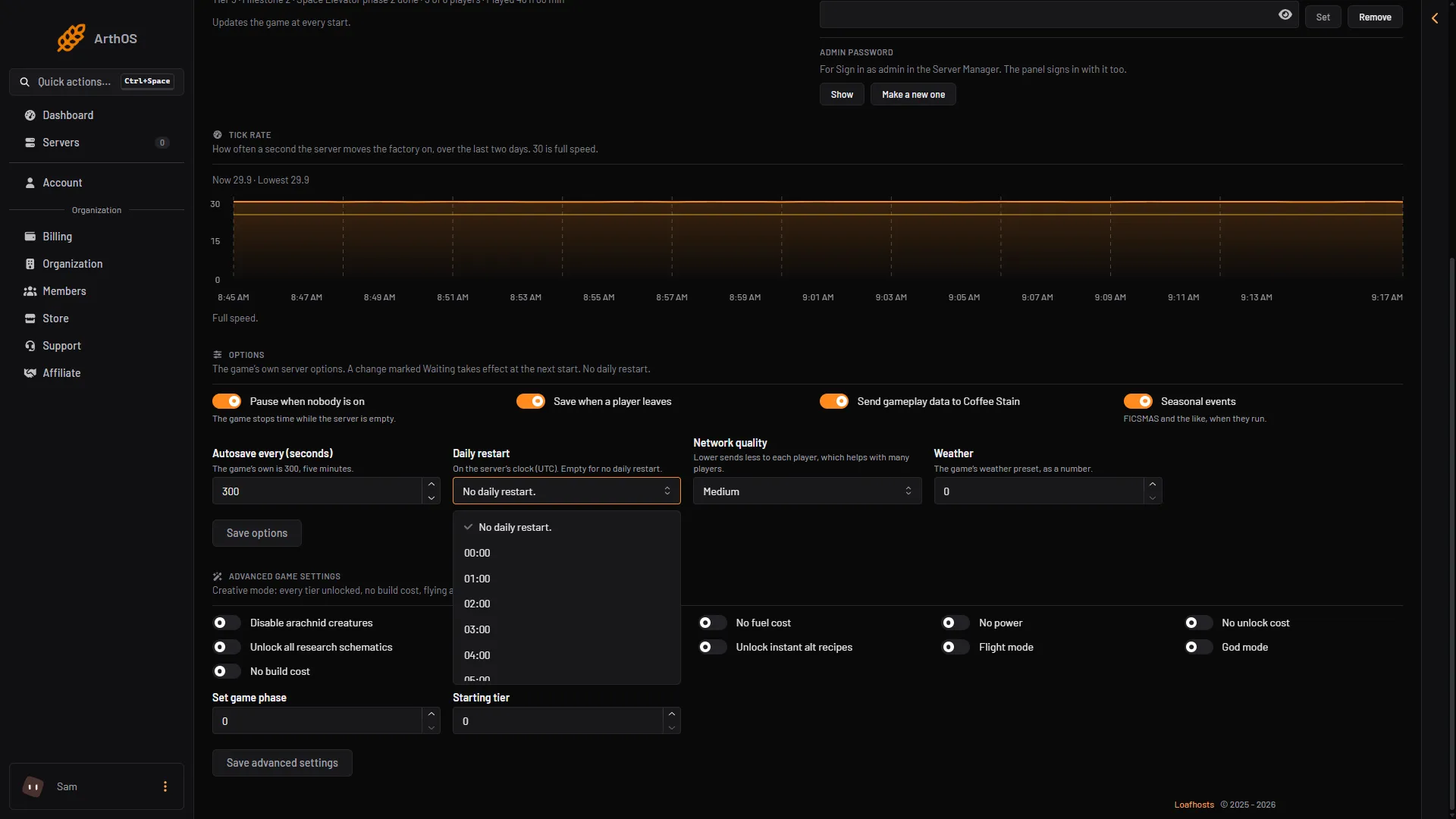Enable Disable arachnid creatures

click(x=227, y=623)
